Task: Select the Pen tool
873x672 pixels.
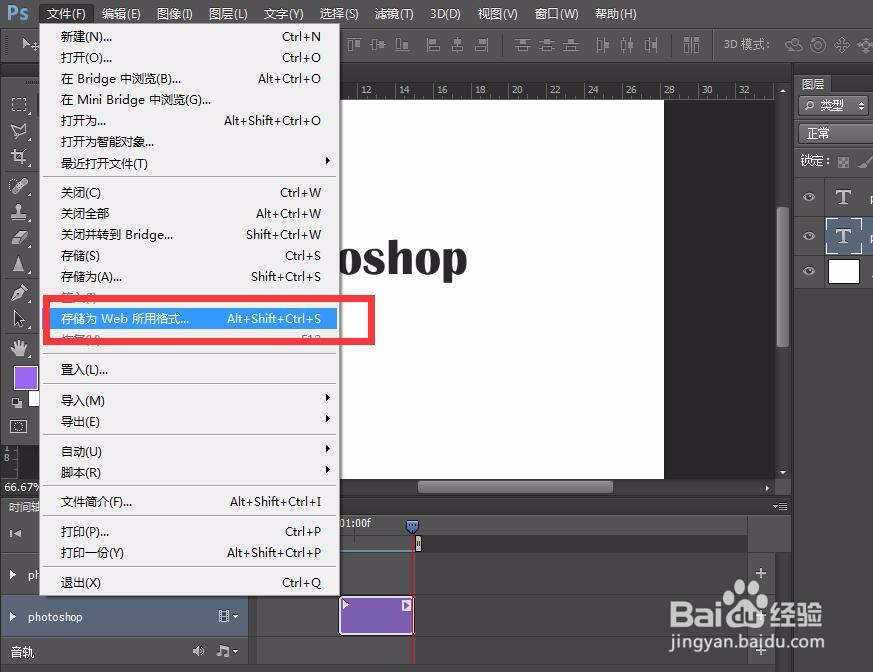Action: tap(19, 293)
